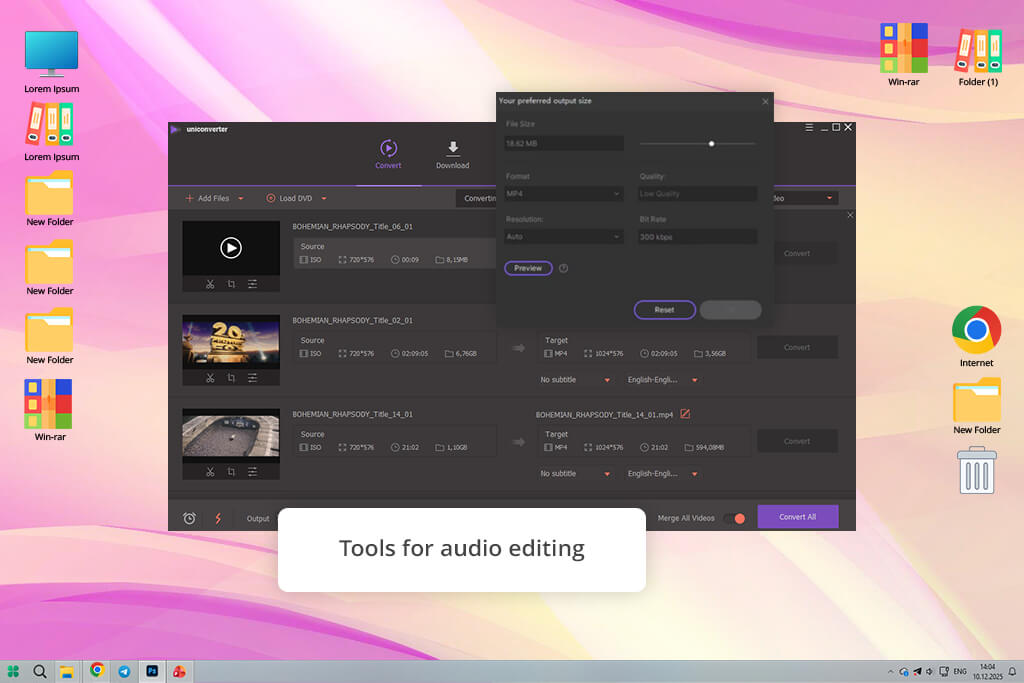Expand the Add Files dropdown arrow
Screen dimensions: 1024x683
click(240, 199)
